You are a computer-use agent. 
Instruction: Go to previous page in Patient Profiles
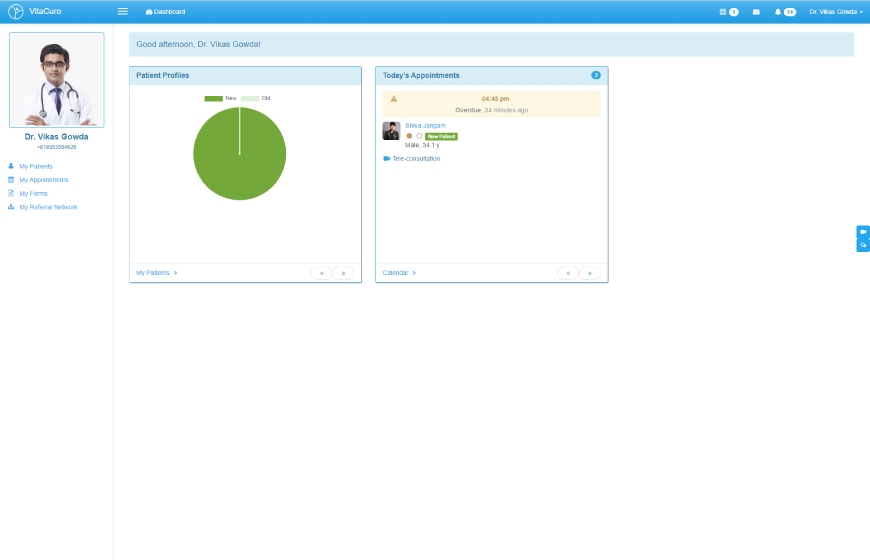tap(322, 273)
